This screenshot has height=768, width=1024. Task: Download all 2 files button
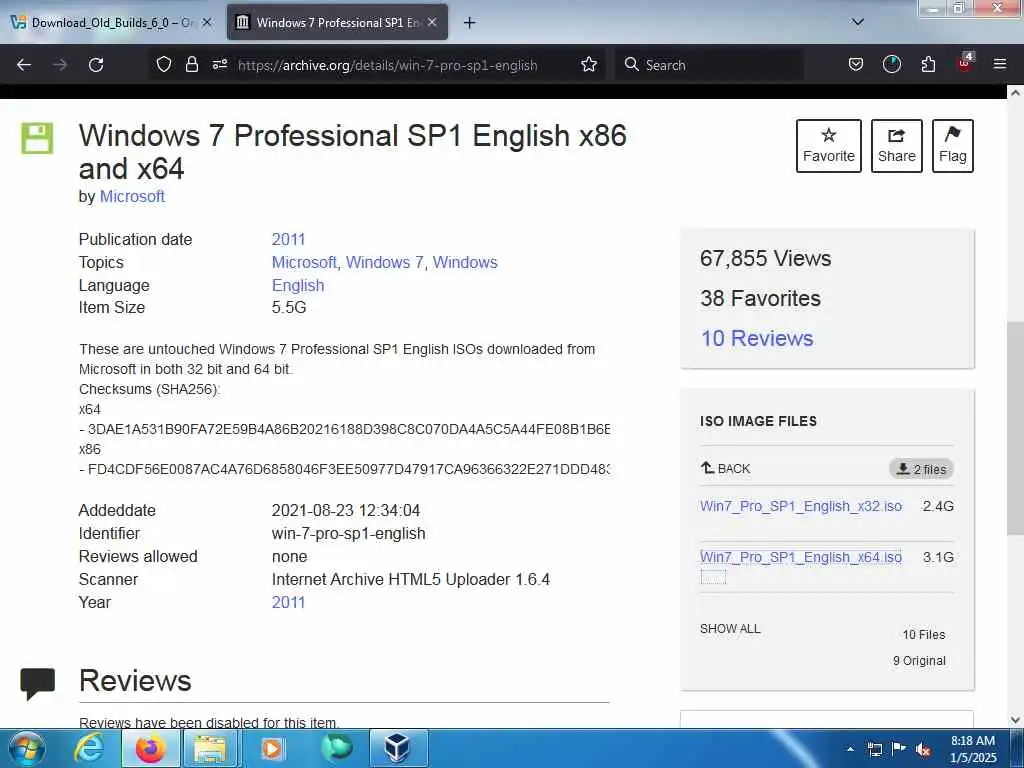921,469
